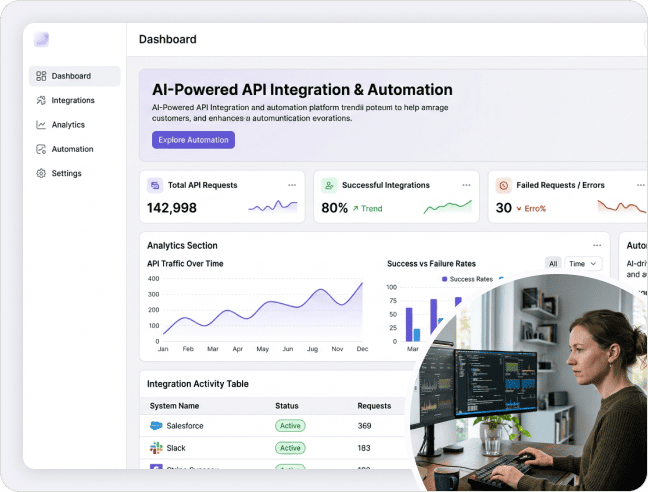Screen dimensions: 648x492
Task: Click the Successful Integrations green sparkline
Action: point(448,206)
